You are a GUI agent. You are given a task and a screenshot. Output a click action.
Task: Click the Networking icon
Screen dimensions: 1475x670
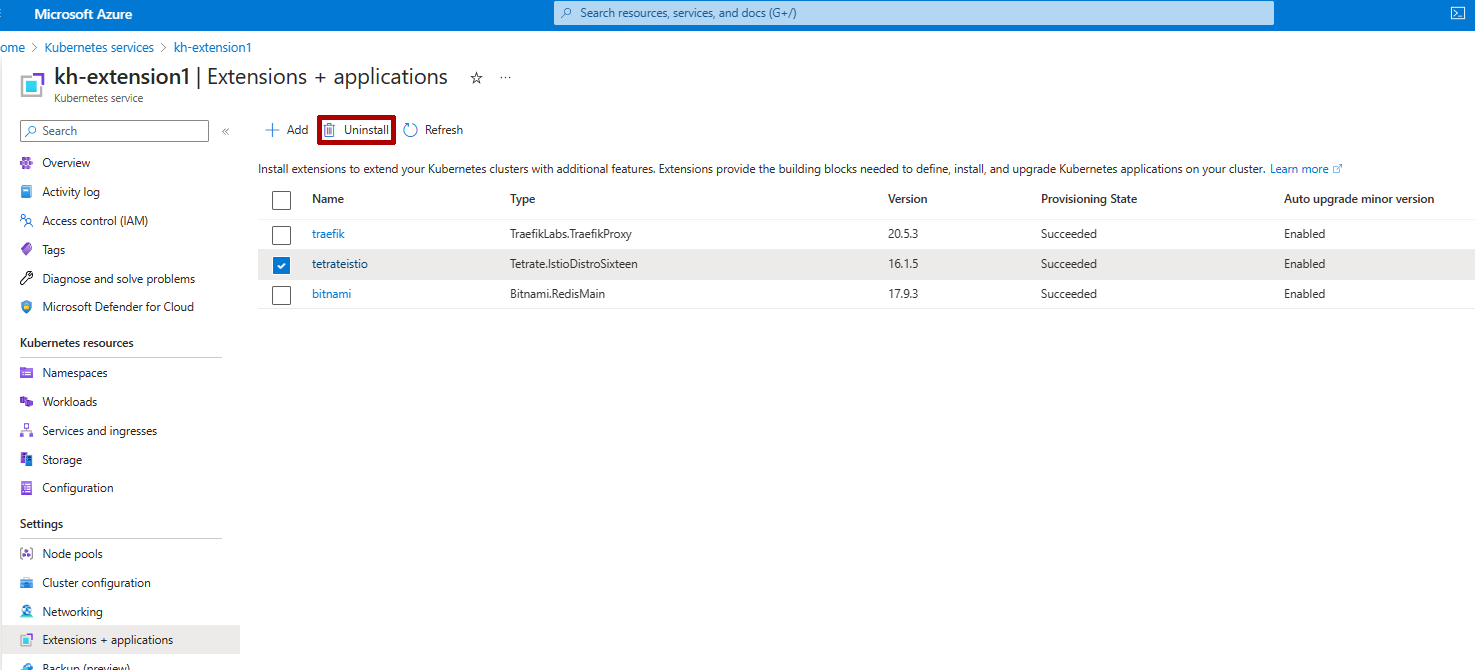tap(27, 612)
